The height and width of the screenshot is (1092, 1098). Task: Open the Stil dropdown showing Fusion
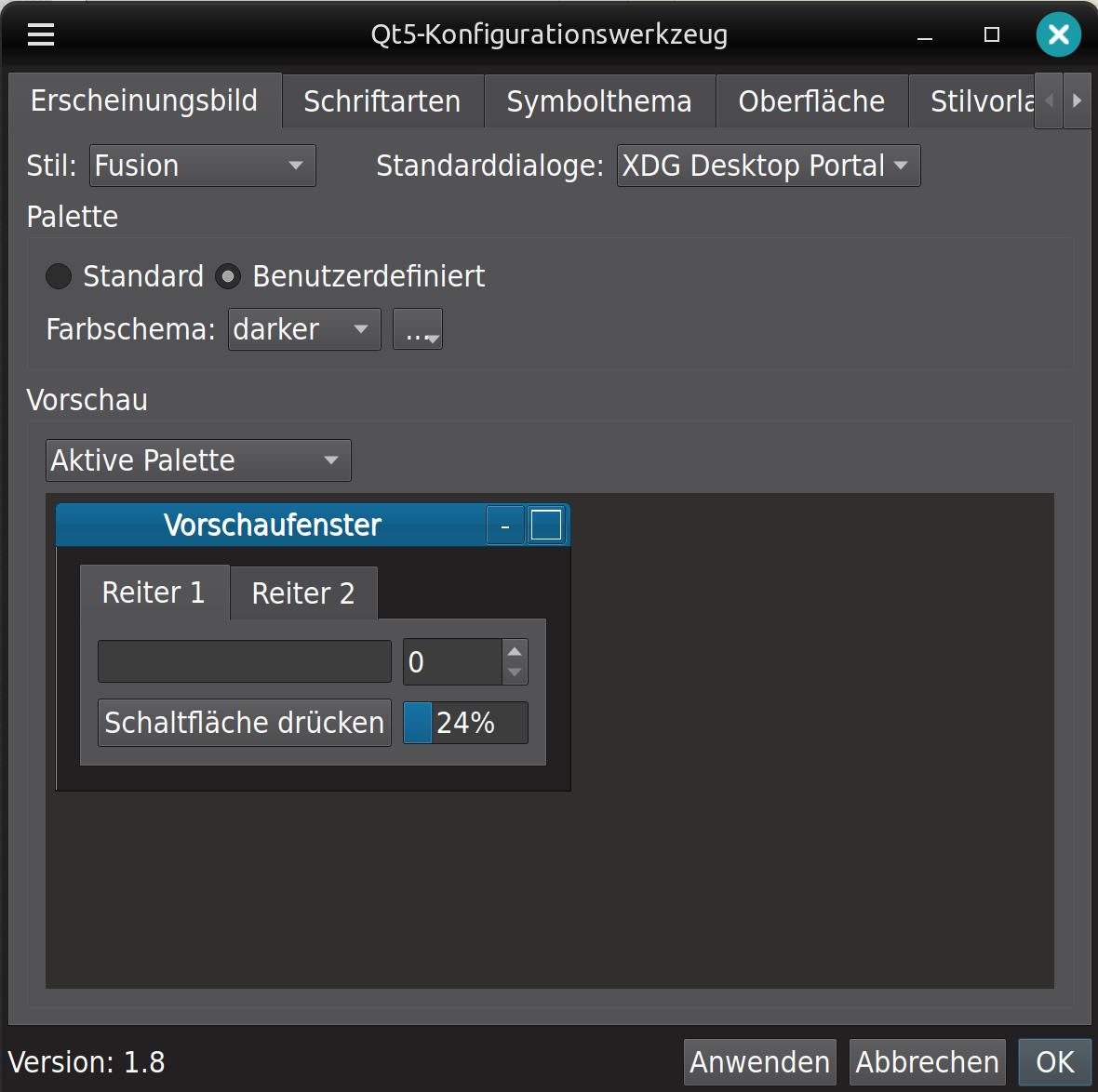202,166
